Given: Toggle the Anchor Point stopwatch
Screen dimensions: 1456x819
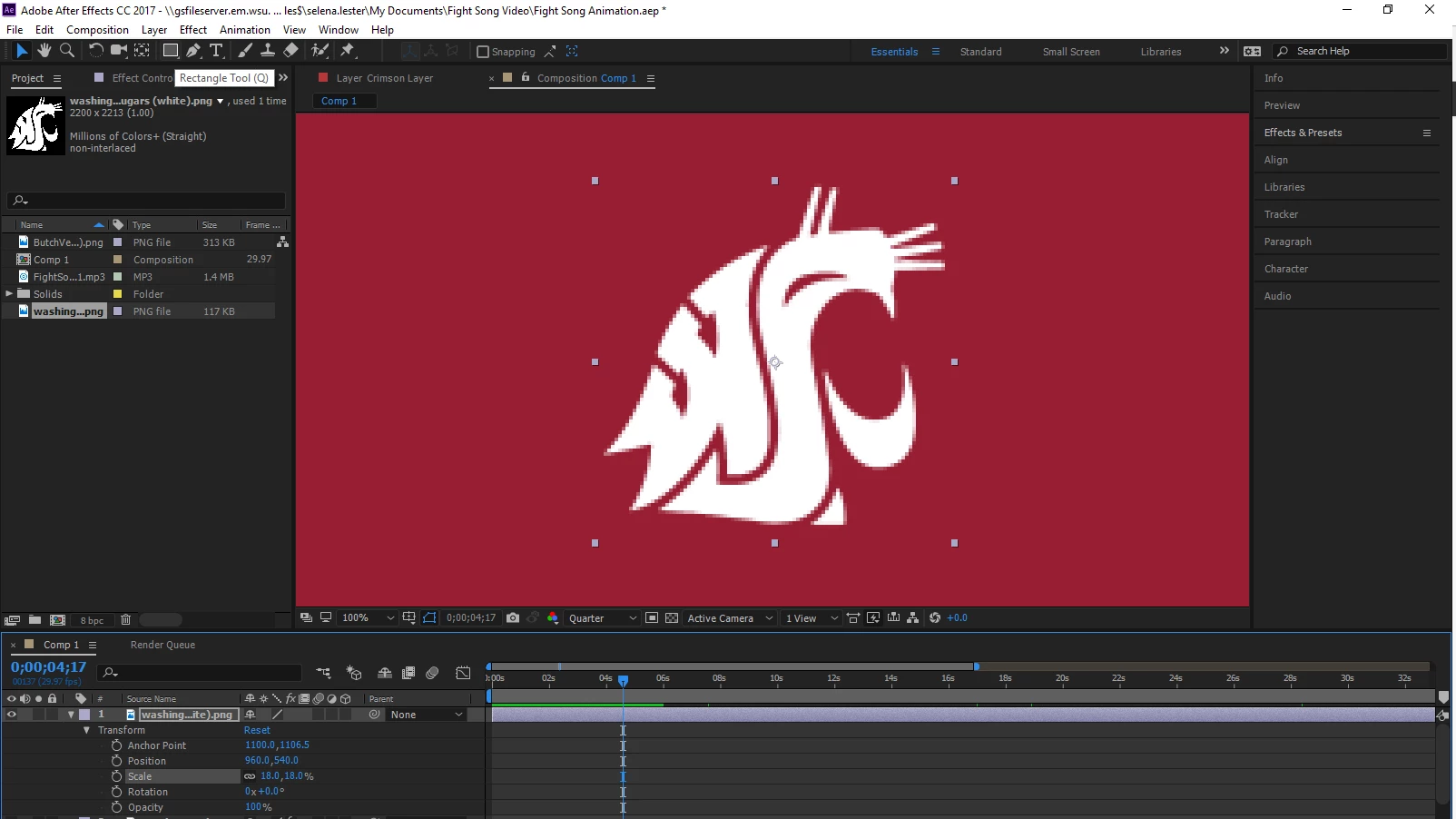Looking at the screenshot, I should pyautogui.click(x=116, y=745).
